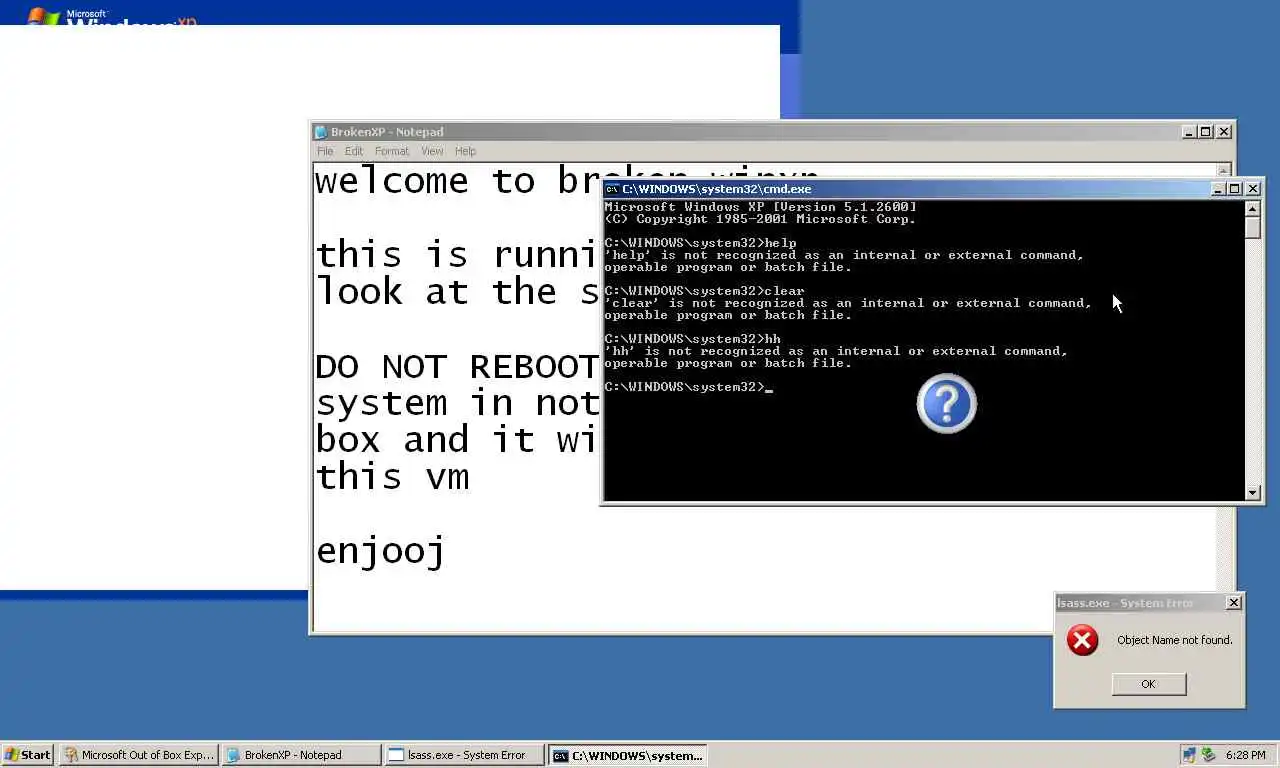The image size is (1280, 768).
Task: Close the BrokenXP Notepad window
Action: point(1224,132)
